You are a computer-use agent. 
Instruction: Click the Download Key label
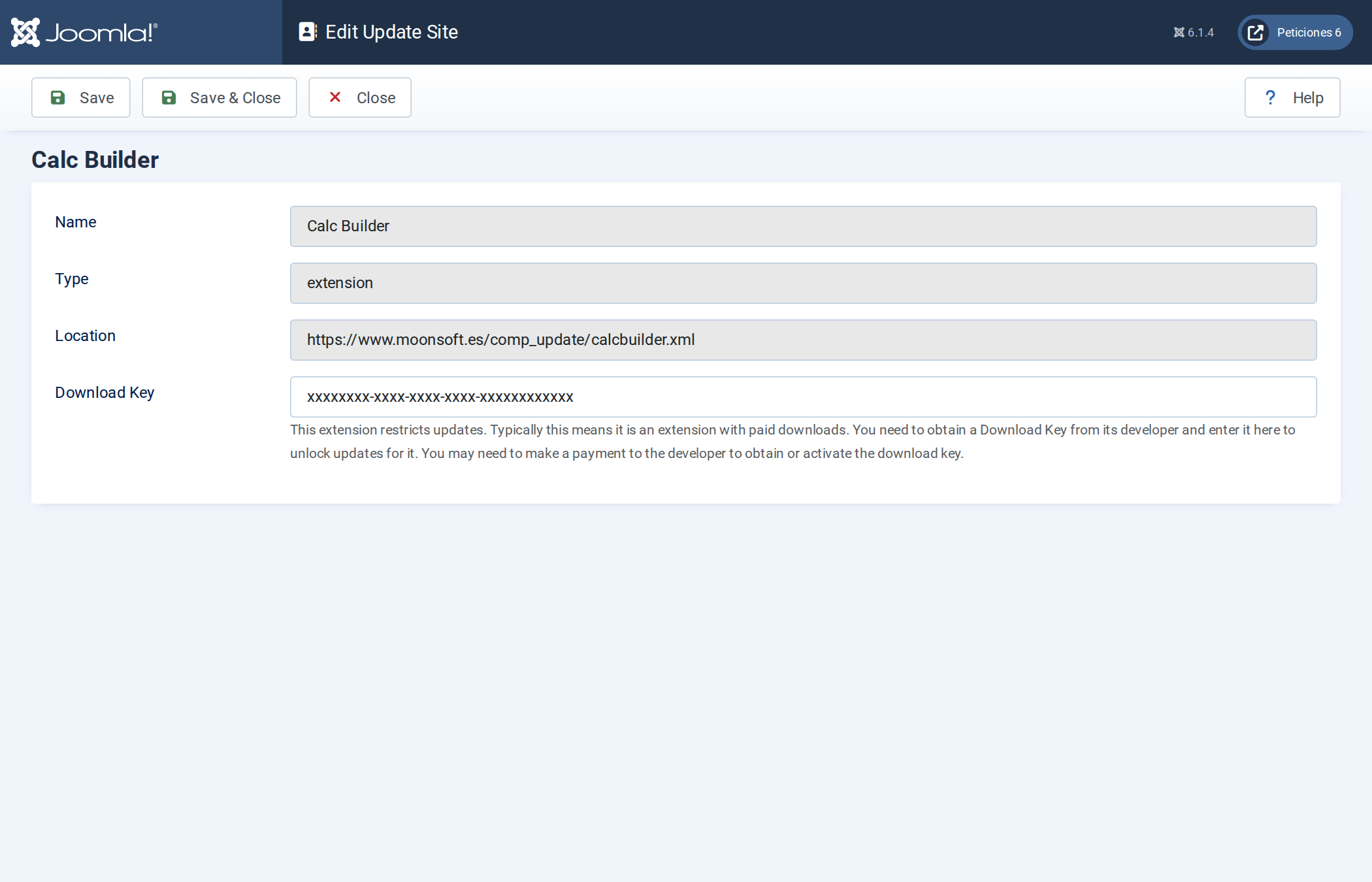105,393
